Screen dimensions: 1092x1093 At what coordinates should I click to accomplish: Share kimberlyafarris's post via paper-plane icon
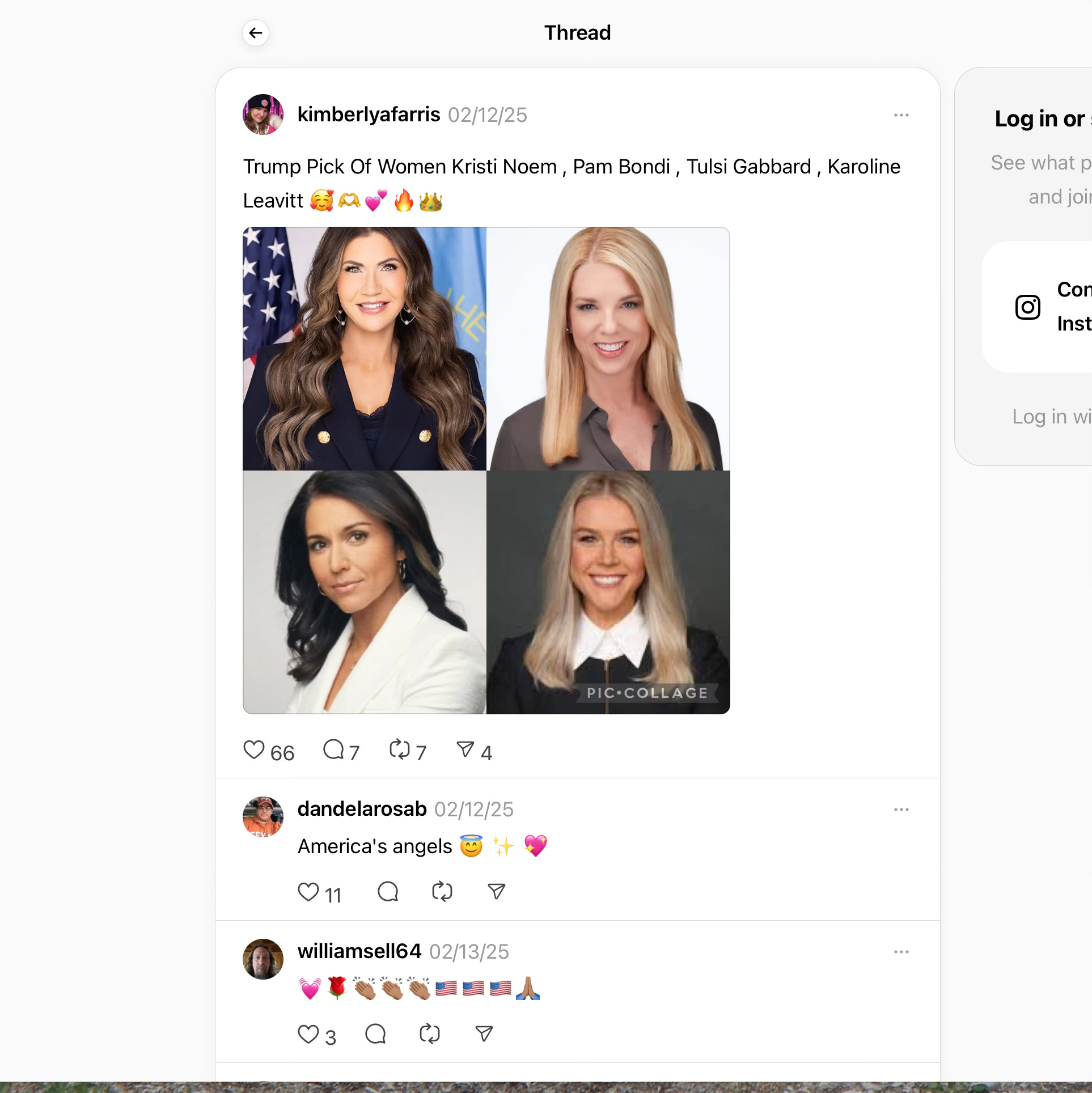(x=465, y=750)
